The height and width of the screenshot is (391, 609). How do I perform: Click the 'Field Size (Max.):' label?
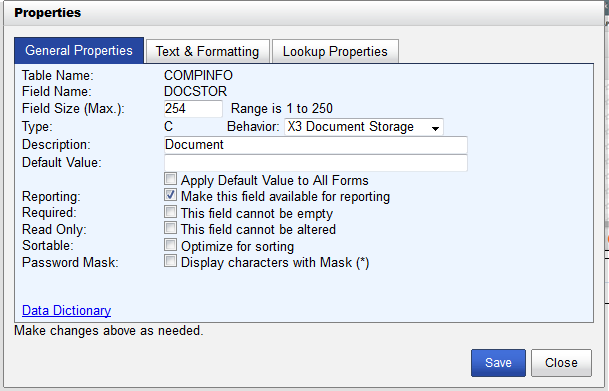pos(73,109)
